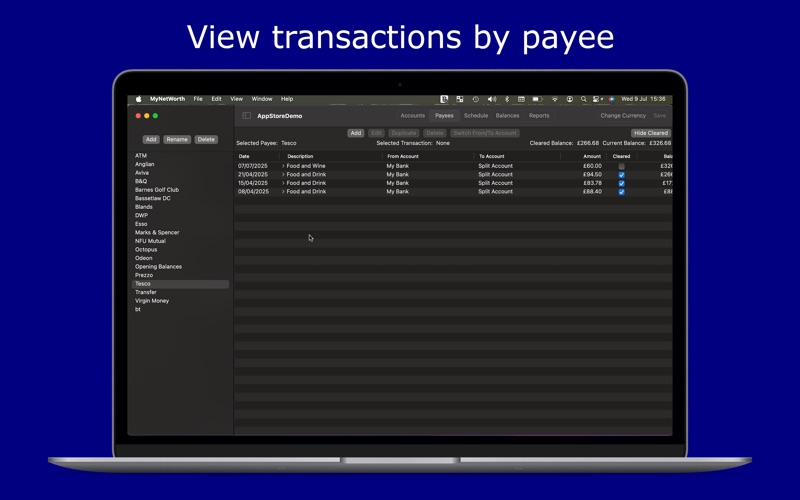Open the File menu
The image size is (800, 500).
coord(198,99)
